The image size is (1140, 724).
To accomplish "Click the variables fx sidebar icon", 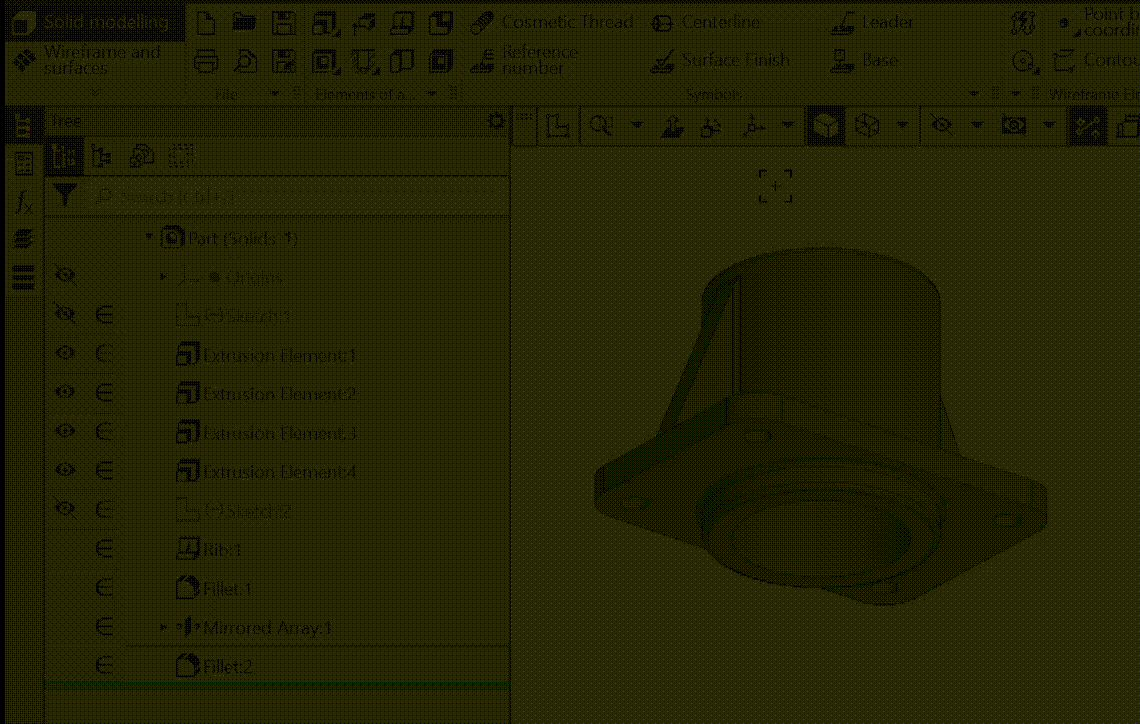I will [x=23, y=202].
